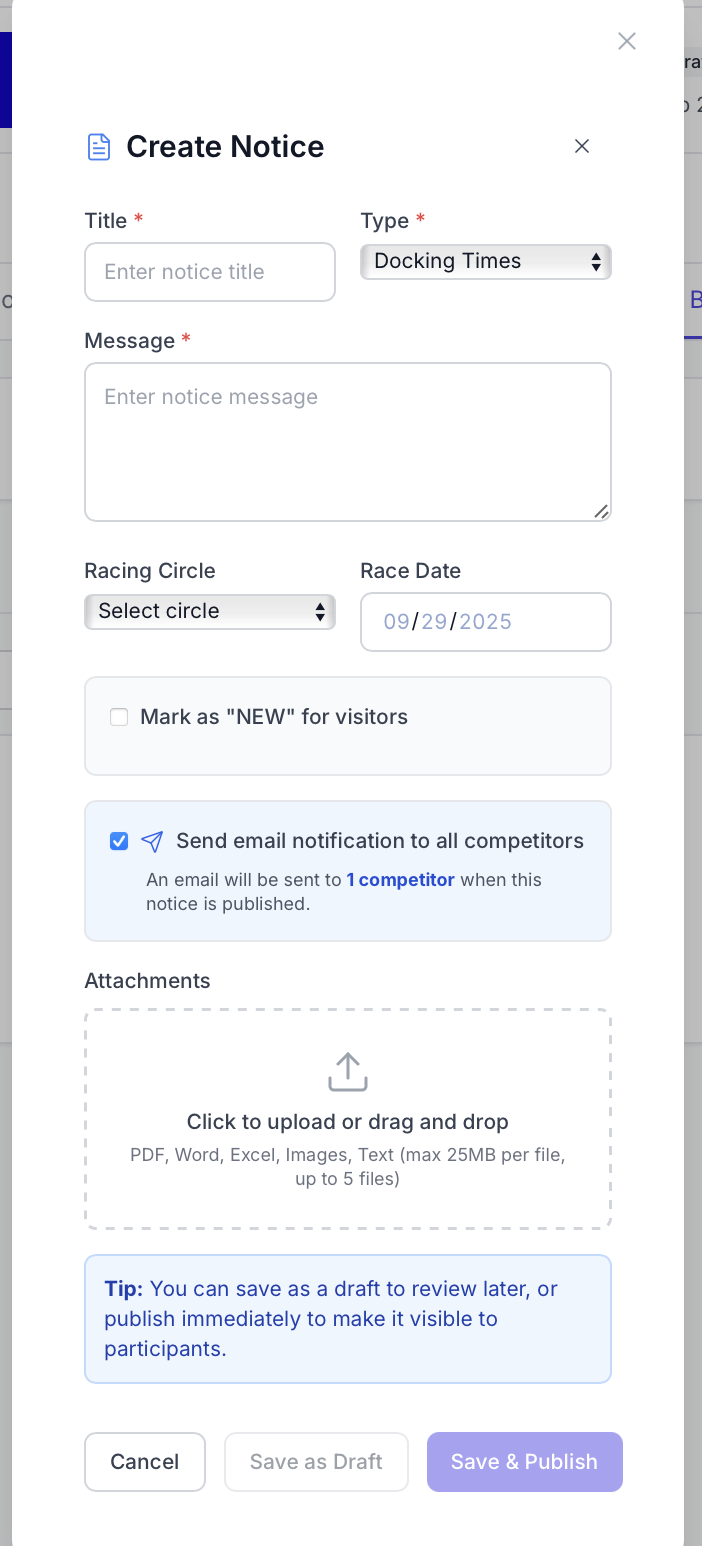Expand the Racing Circle select menu
This screenshot has height=1546, width=702.
(210, 612)
